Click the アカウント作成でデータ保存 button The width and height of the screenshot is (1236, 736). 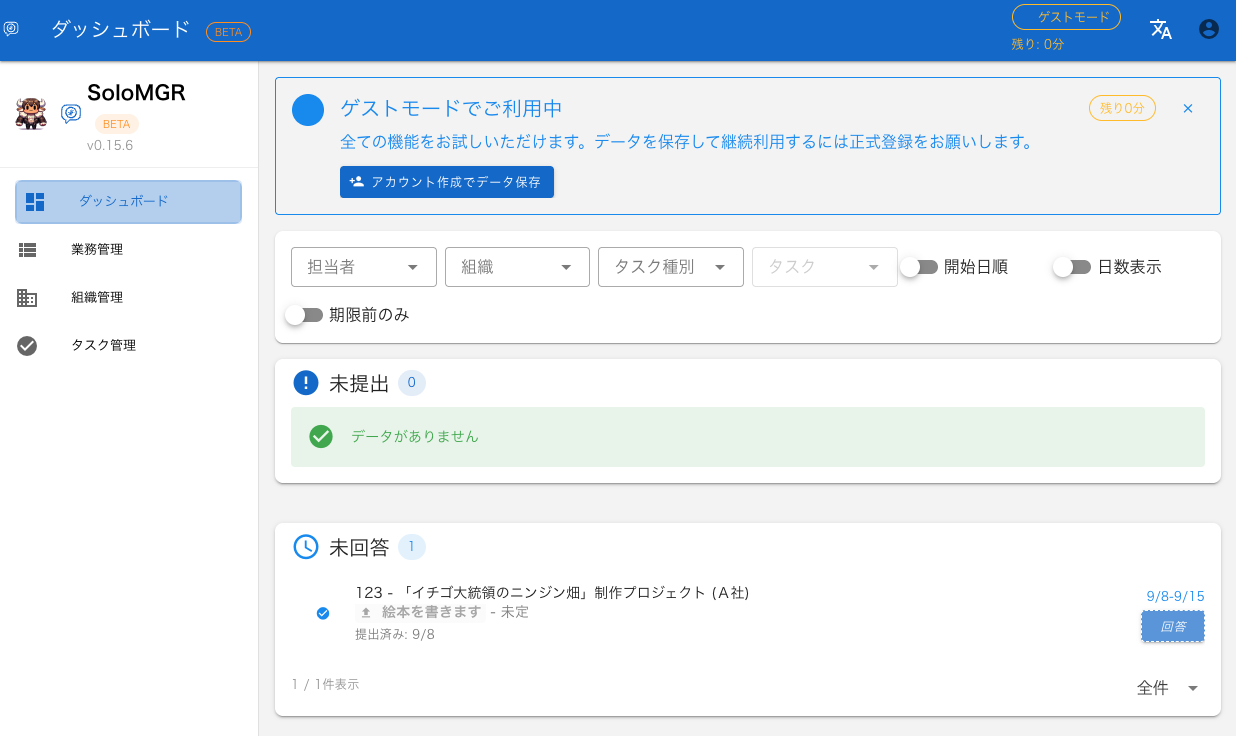pos(446,182)
